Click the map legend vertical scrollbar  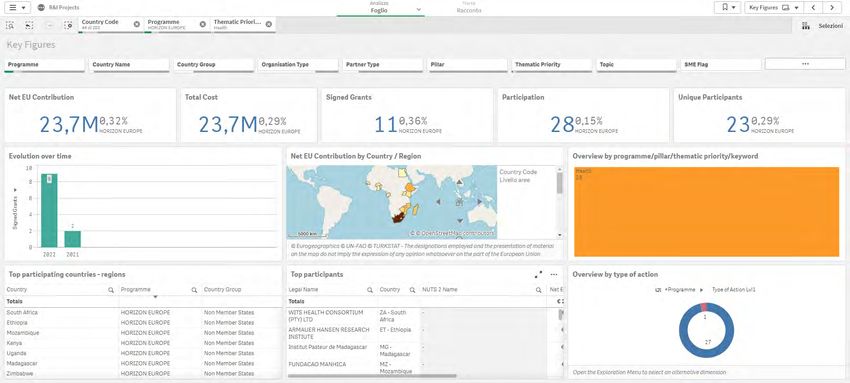point(559,183)
